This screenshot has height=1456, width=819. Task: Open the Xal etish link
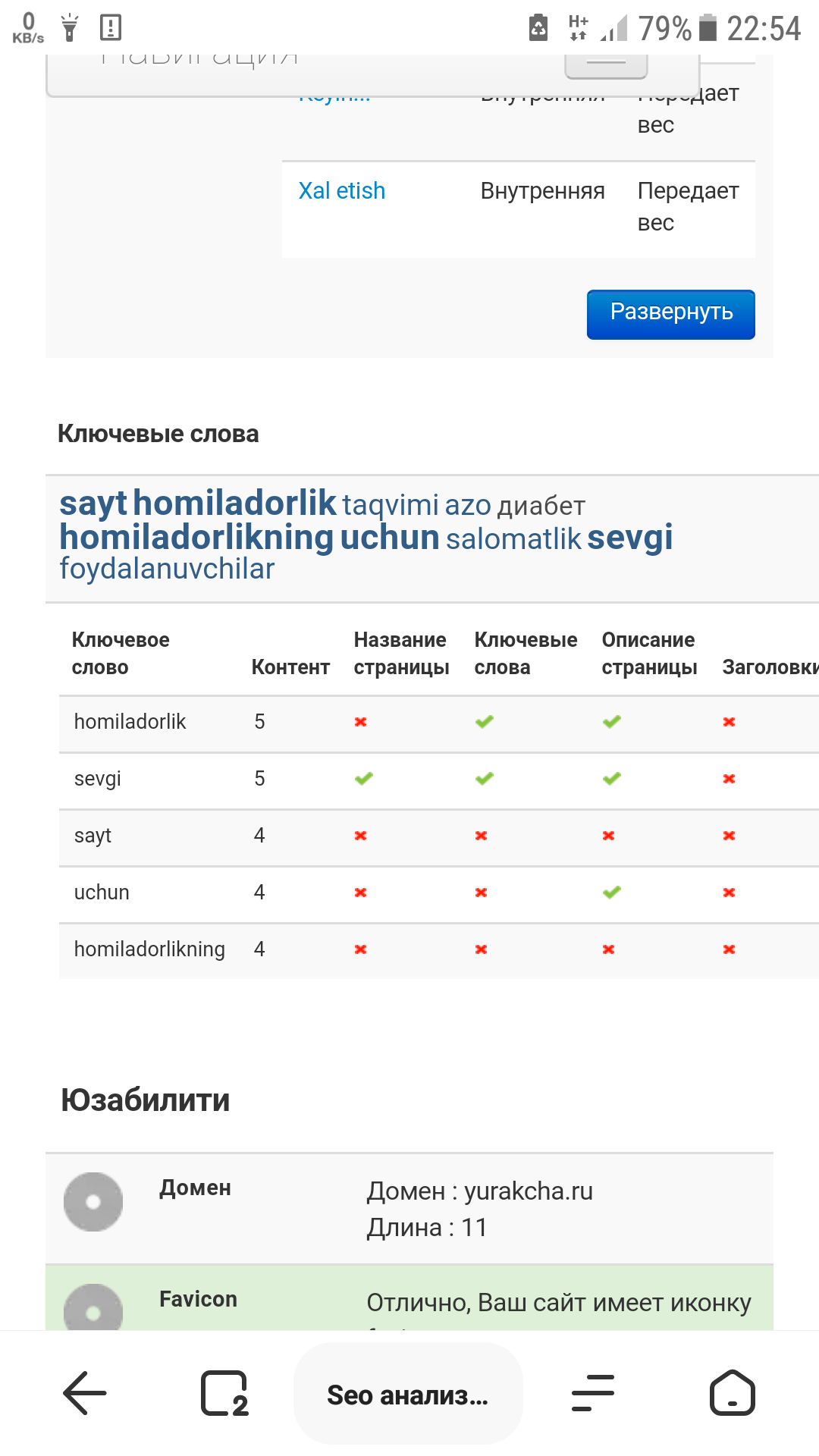coord(342,191)
